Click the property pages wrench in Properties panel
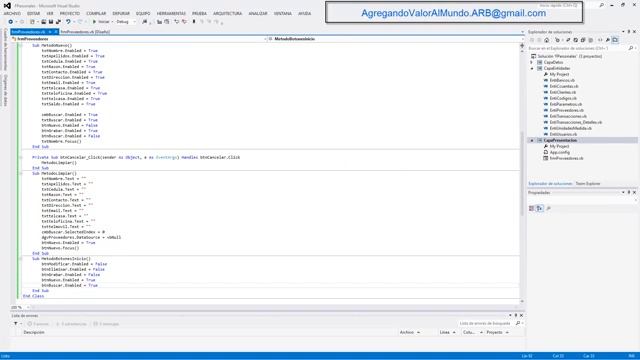Screen dimensions: 640x360 coord(549,209)
